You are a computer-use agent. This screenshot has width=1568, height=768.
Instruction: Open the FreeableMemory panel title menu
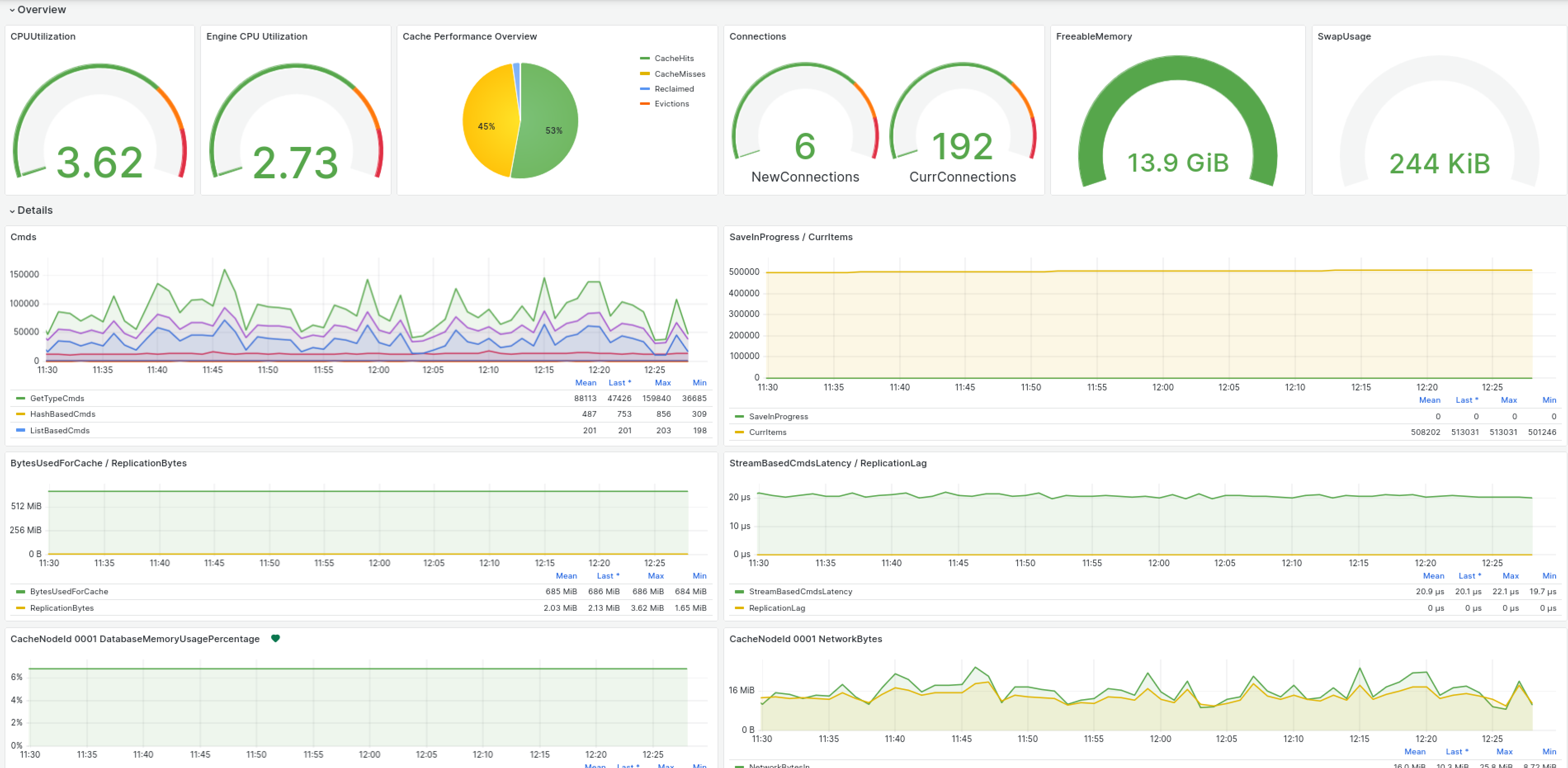(x=1093, y=36)
